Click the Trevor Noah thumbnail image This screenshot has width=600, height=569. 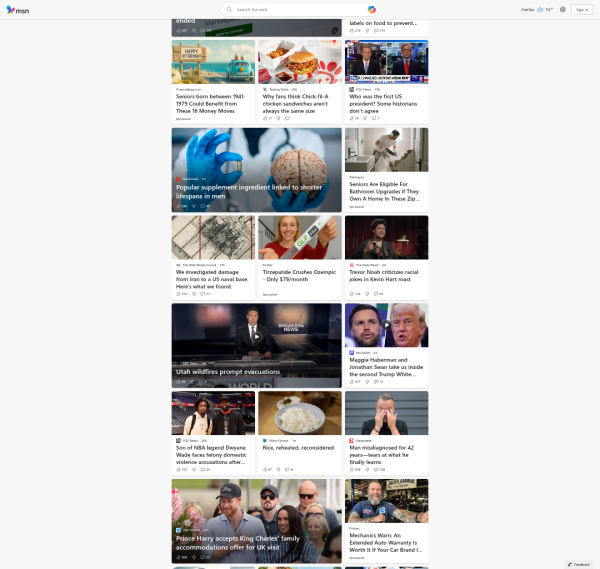pyautogui.click(x=386, y=238)
